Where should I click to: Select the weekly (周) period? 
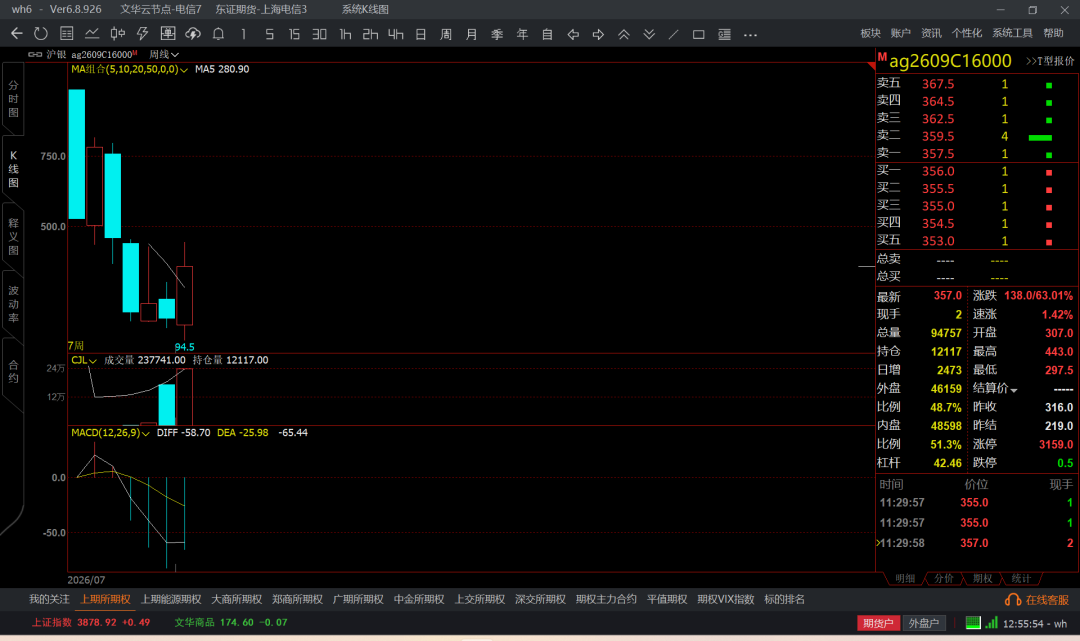446,34
